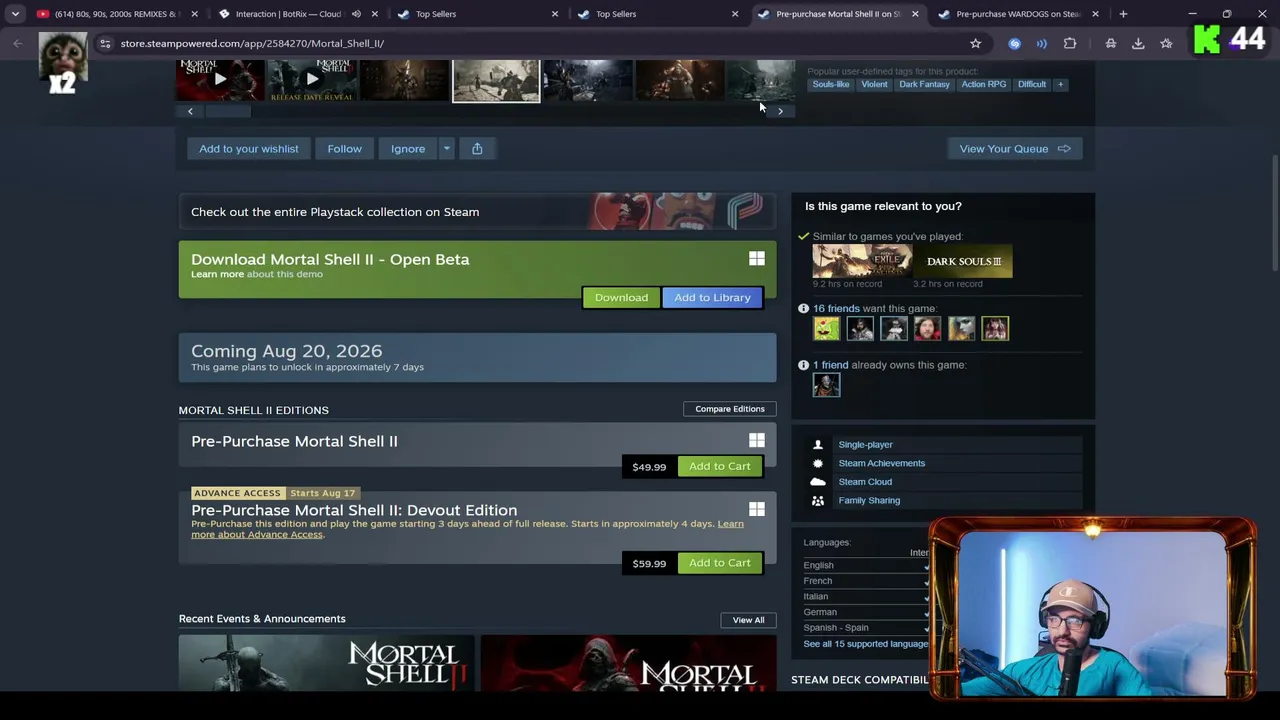
Task: Click the Single-player person icon
Action: [x=818, y=445]
